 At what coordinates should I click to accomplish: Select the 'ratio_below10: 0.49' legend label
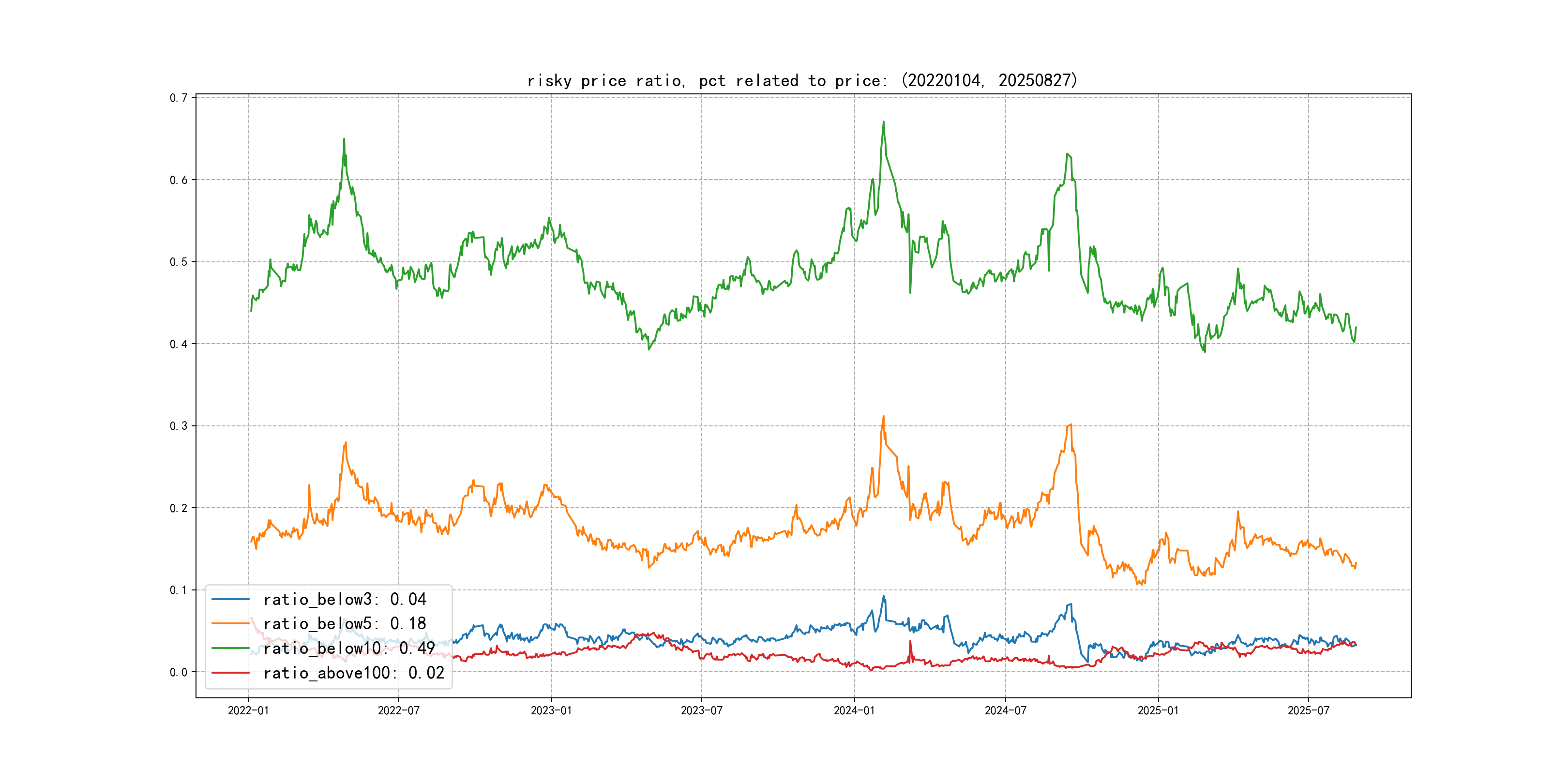coord(349,648)
